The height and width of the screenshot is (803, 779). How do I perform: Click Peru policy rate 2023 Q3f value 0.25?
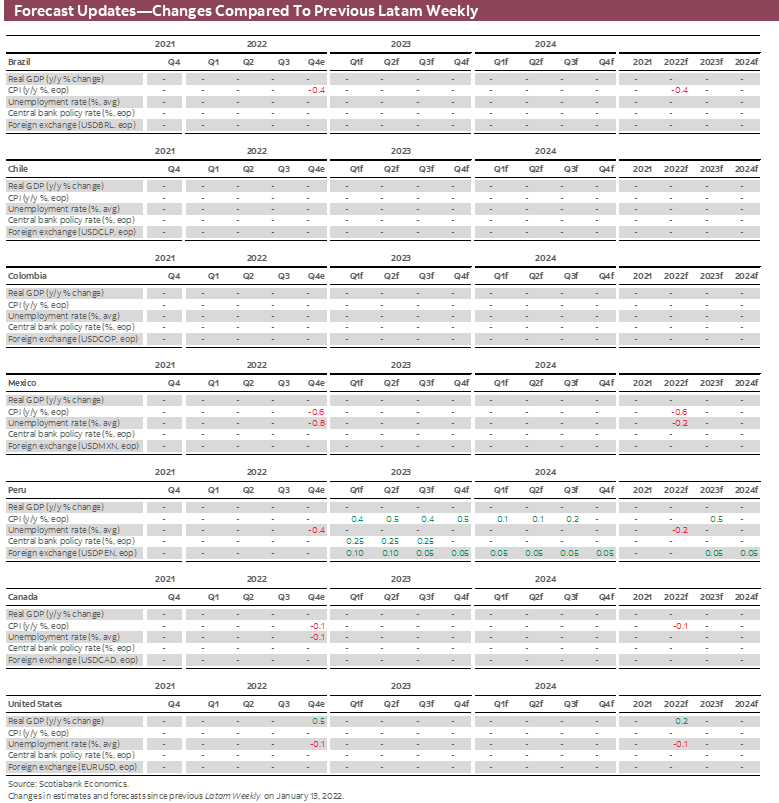point(425,541)
